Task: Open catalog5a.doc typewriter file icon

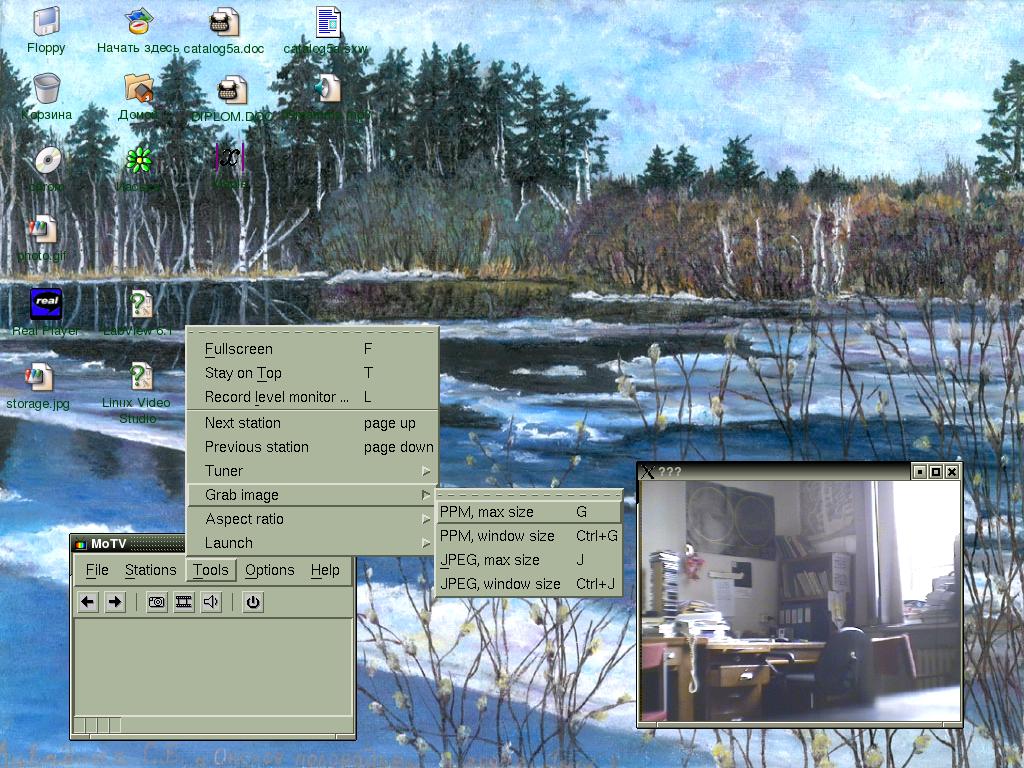Action: (x=224, y=22)
